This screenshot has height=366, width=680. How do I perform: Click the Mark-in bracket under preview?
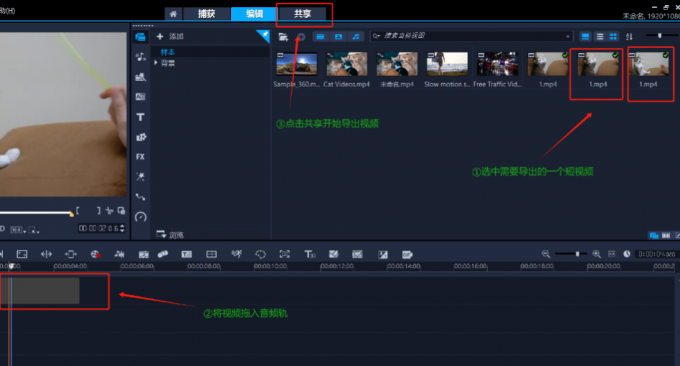(78, 211)
